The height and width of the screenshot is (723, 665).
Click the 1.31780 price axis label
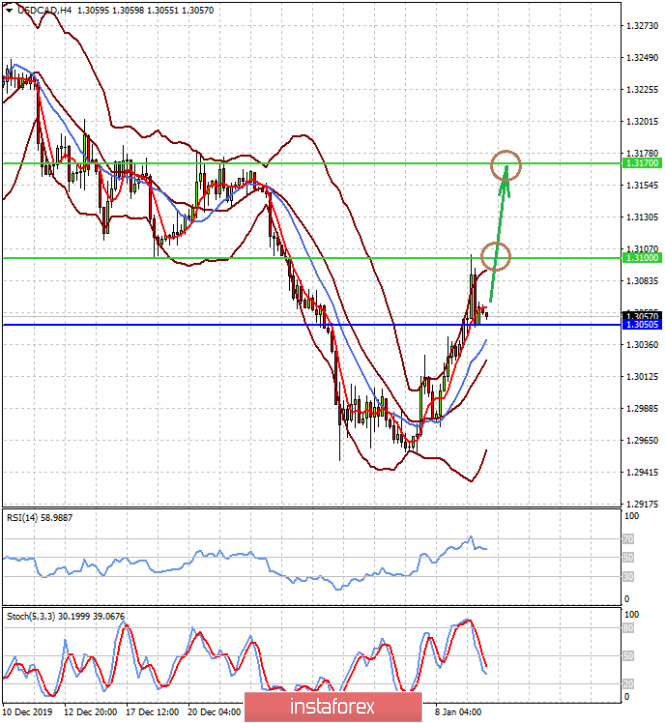[642, 153]
